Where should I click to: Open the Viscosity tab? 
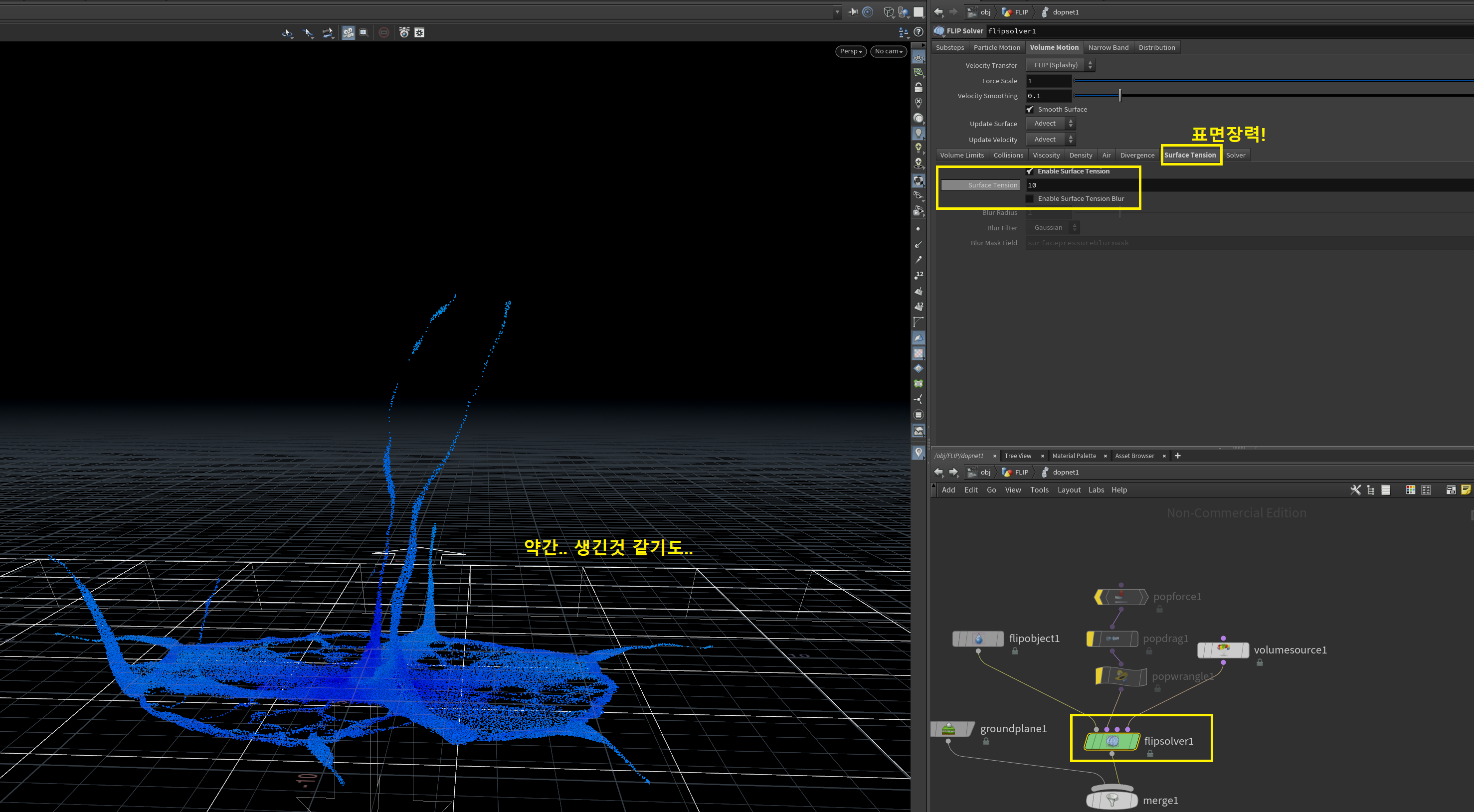point(1046,155)
